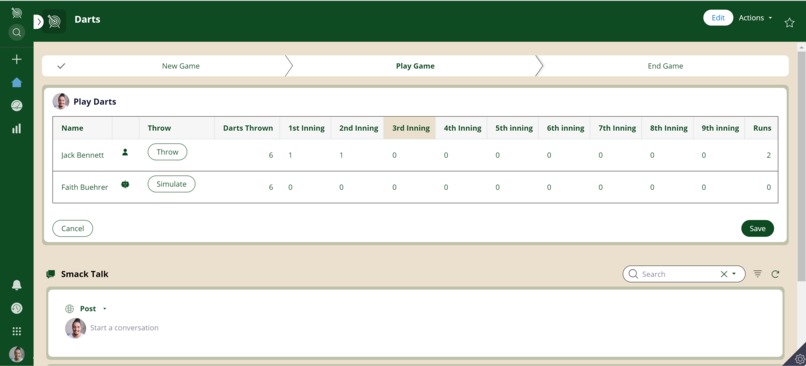The height and width of the screenshot is (366, 806).
Task: Open the search icon in left sidebar
Action: click(x=16, y=32)
